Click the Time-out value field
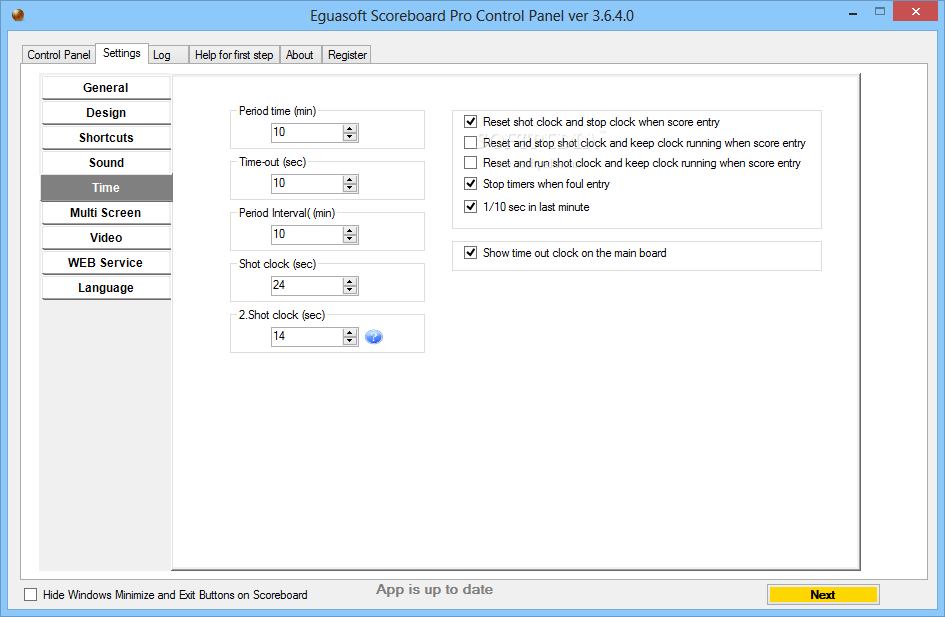This screenshot has width=945, height=617. pyautogui.click(x=307, y=184)
